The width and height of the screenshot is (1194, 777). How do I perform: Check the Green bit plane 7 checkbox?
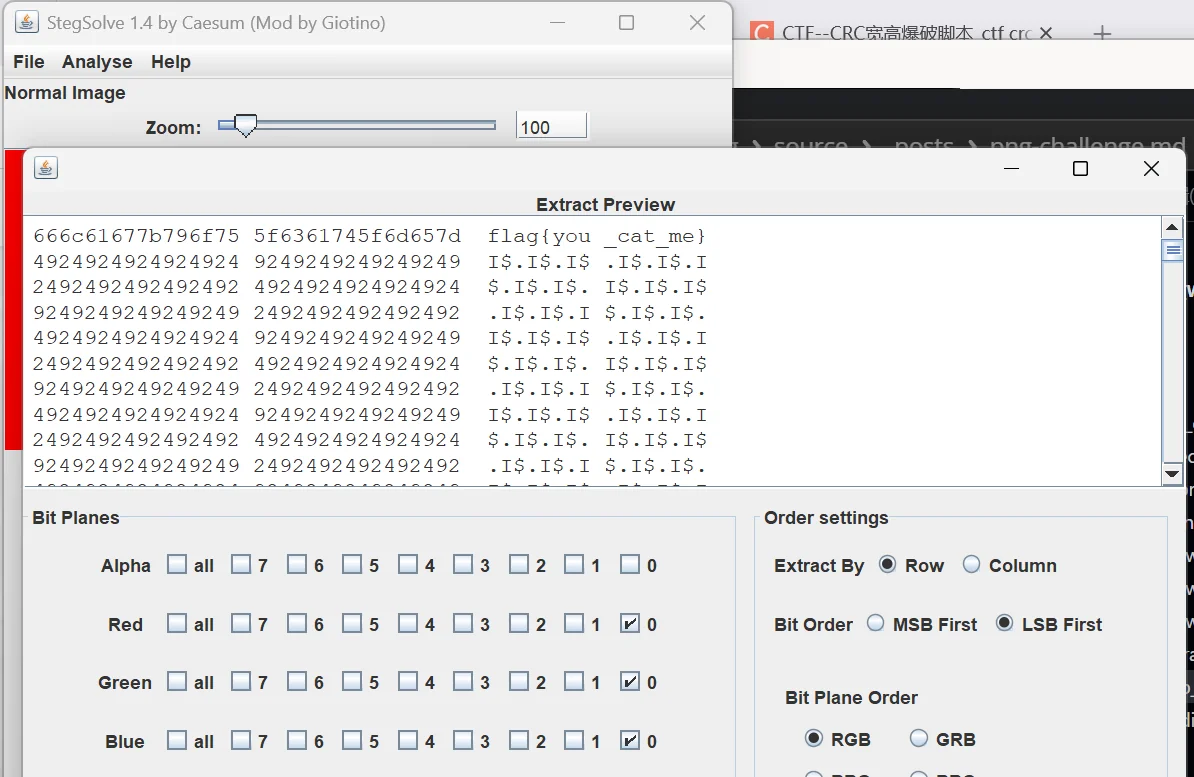[241, 682]
